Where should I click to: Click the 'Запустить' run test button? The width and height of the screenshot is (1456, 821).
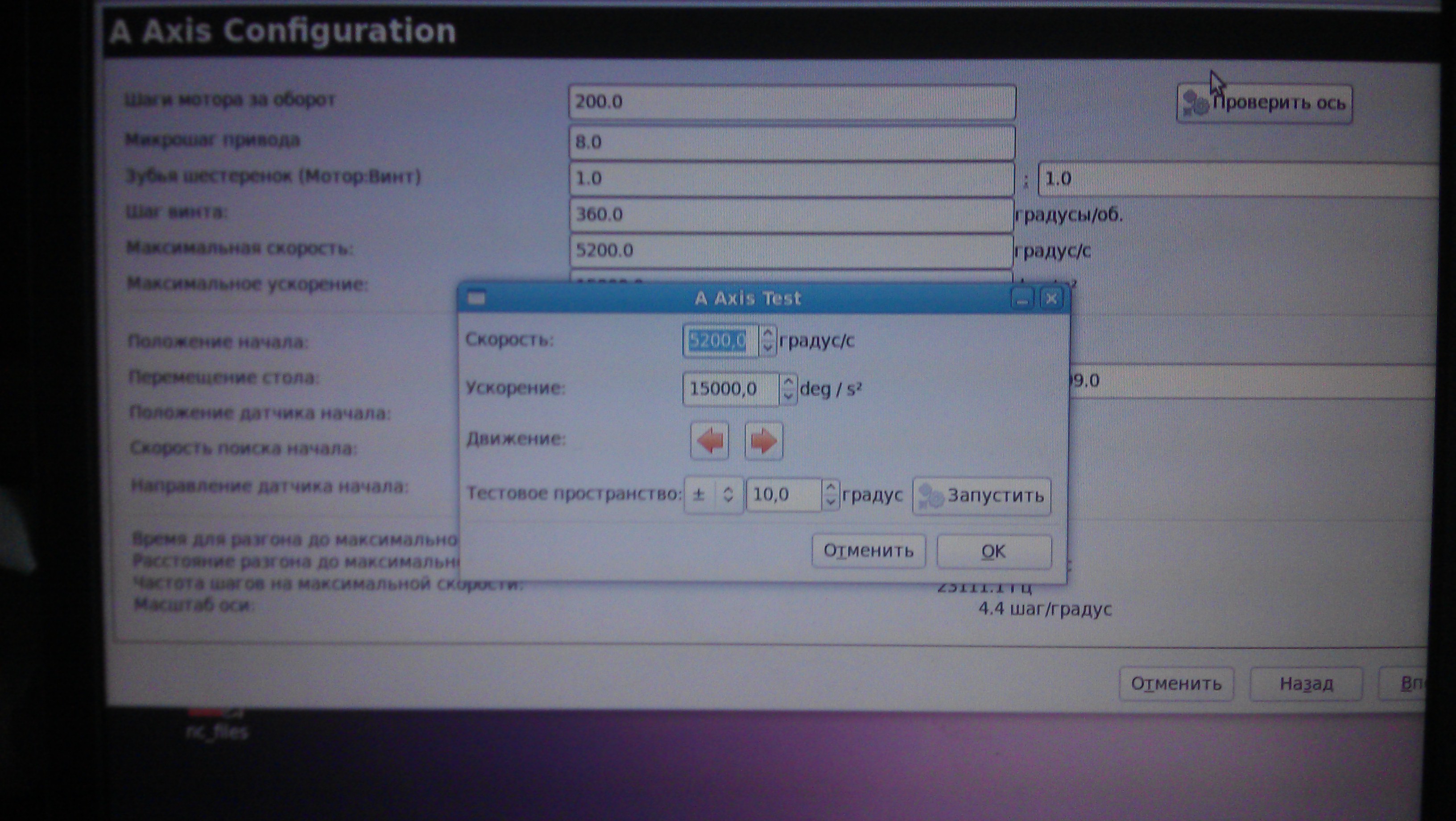[982, 496]
